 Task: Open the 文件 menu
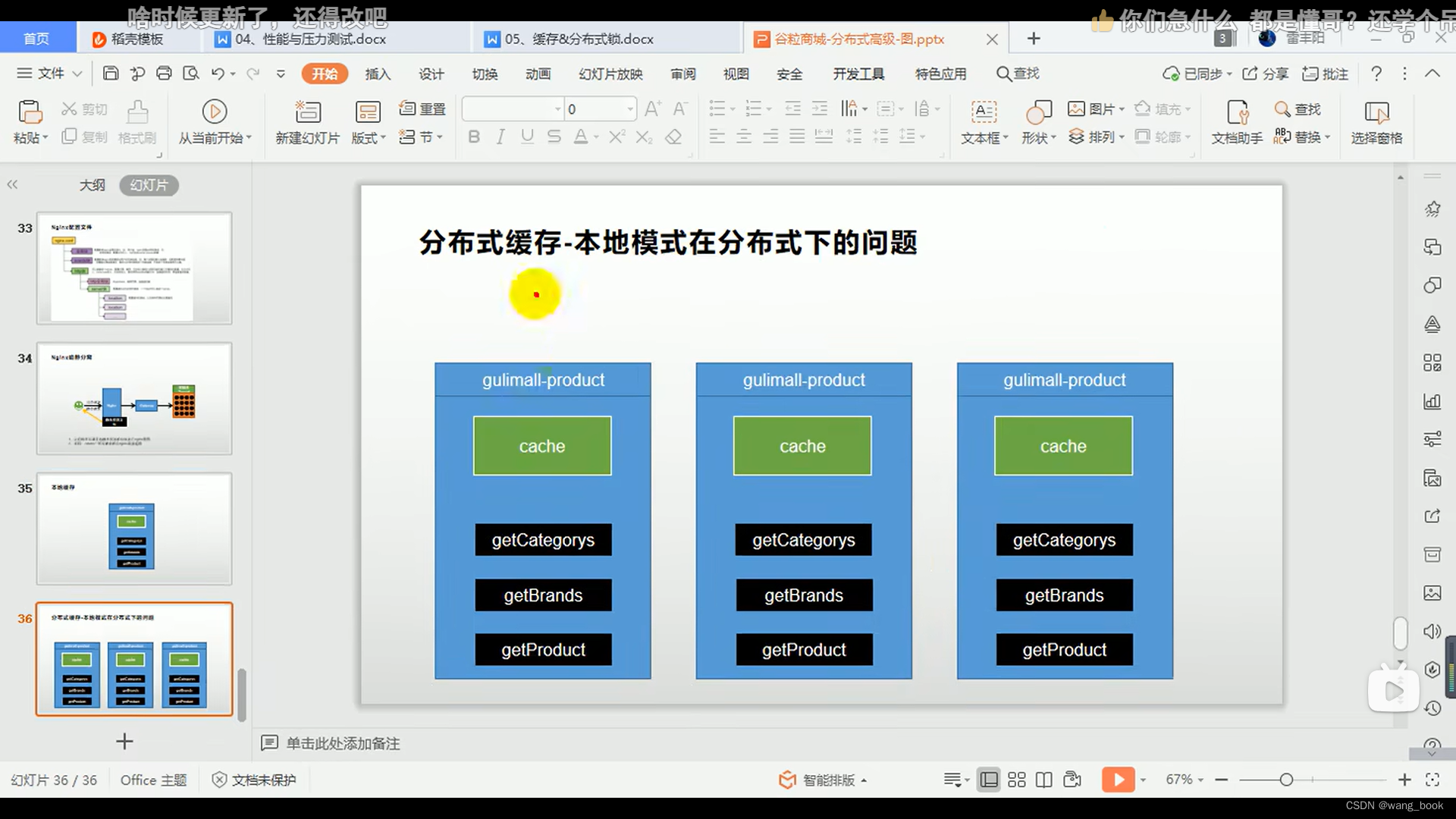pos(49,74)
